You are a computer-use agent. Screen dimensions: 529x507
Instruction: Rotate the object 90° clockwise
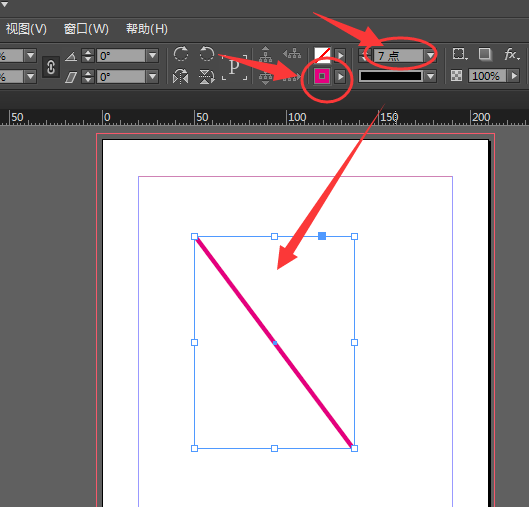181,54
